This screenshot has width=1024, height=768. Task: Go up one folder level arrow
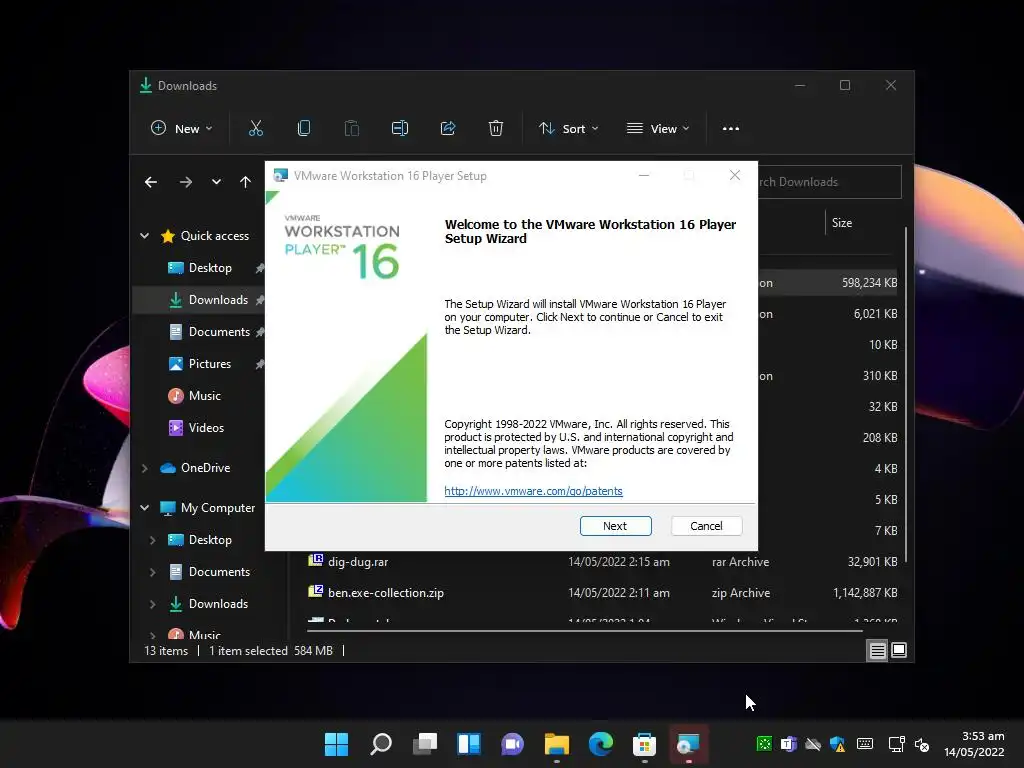[x=245, y=182]
